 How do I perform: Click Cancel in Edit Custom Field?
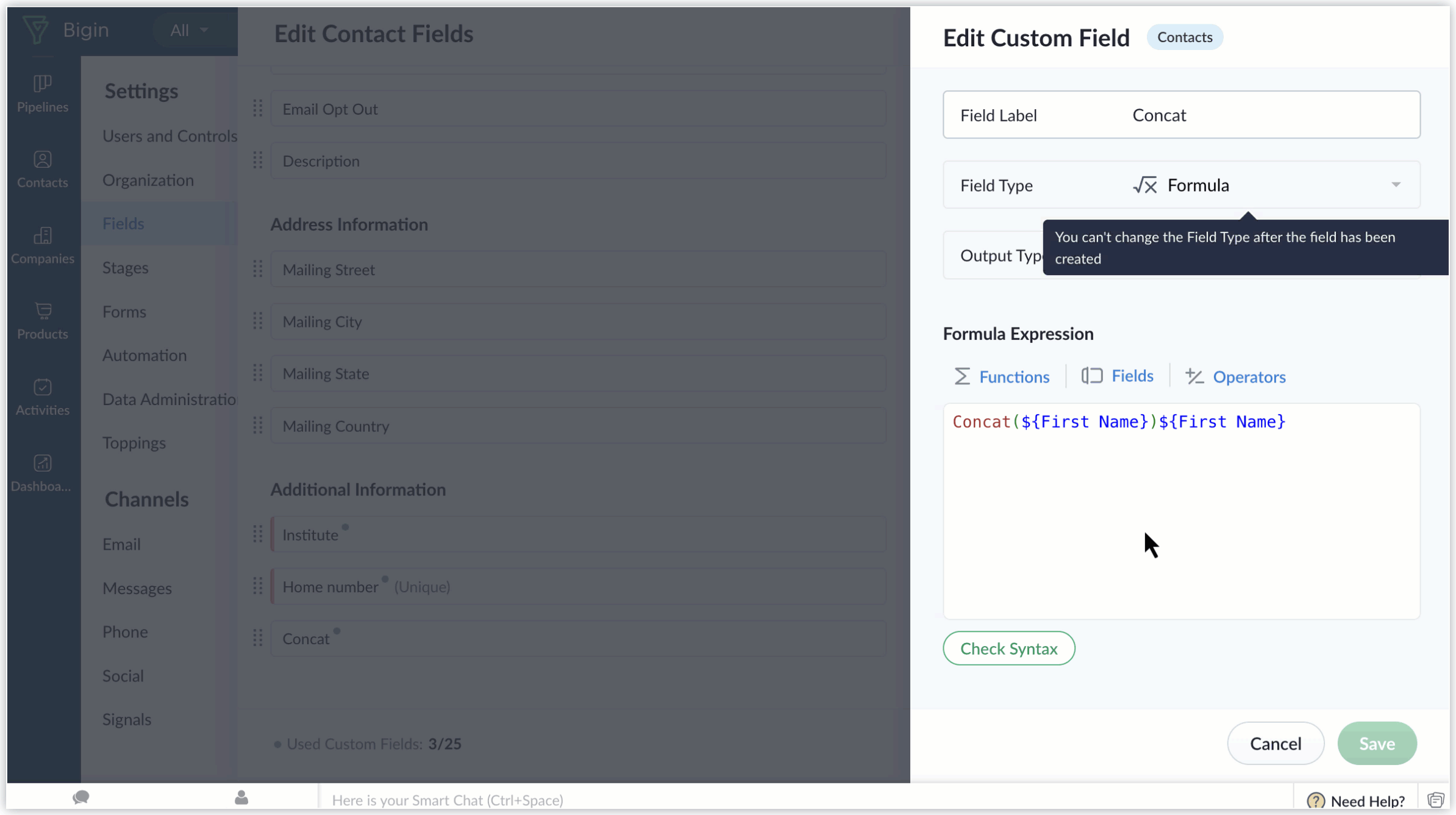(x=1276, y=743)
